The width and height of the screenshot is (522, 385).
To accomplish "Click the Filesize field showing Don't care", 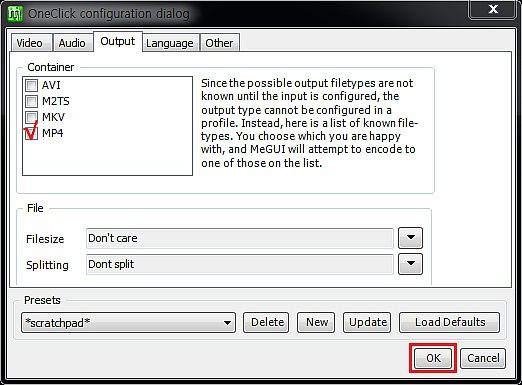I will [240, 238].
